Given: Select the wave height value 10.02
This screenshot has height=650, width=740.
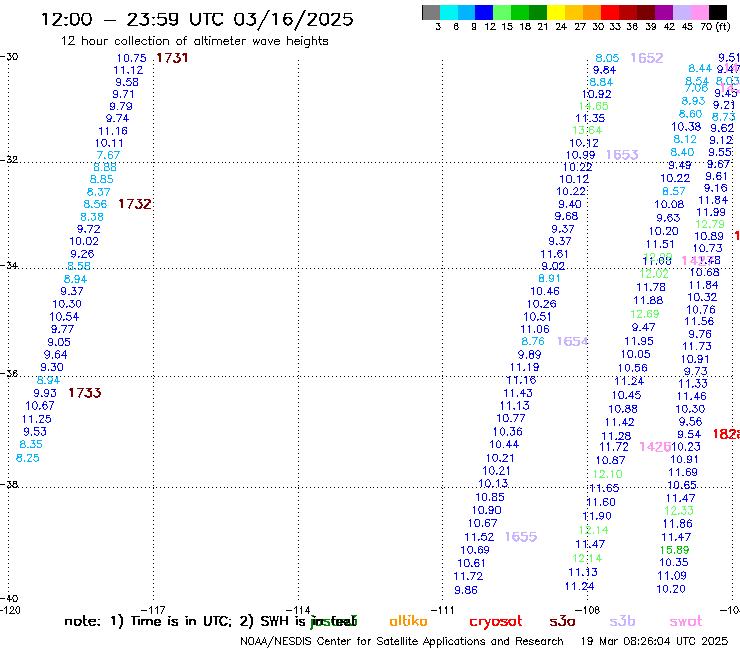Looking at the screenshot, I should [84, 241].
